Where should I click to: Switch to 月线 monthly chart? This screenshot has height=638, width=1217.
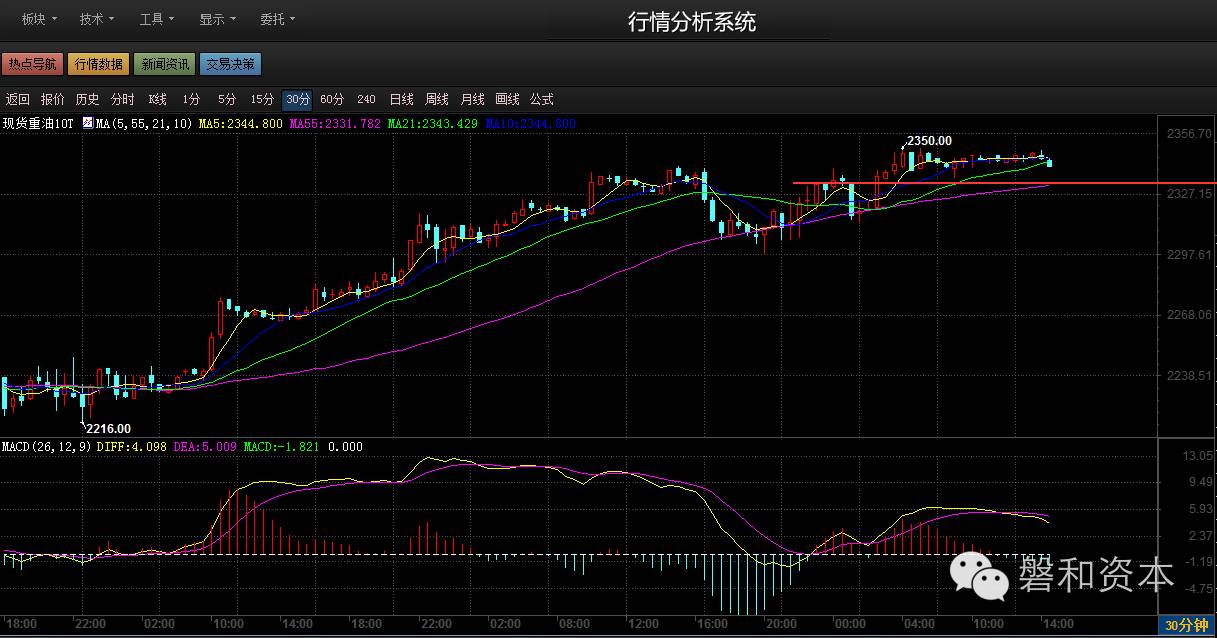(472, 99)
